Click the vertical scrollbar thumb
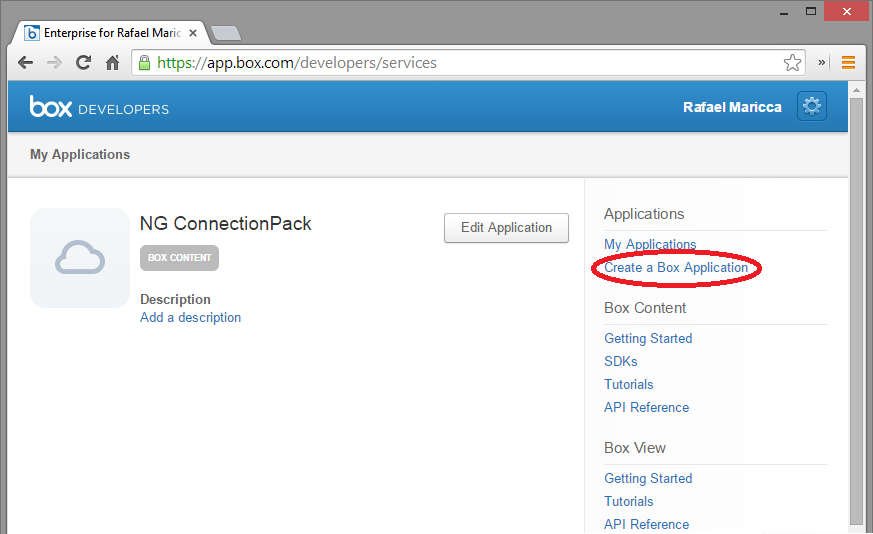 pyautogui.click(x=856, y=311)
